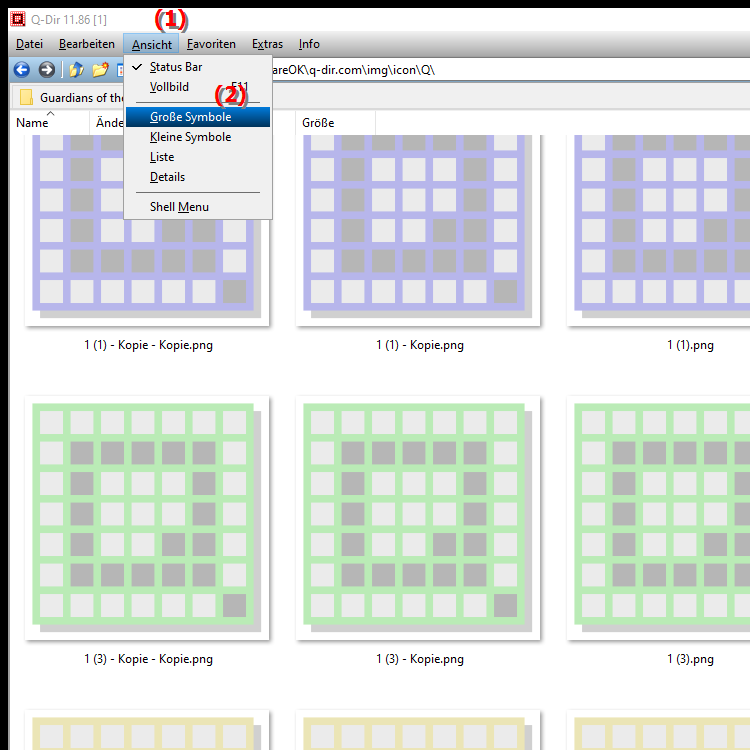Click file name 1 (3) - Kopie - Kopie.png
This screenshot has height=750, width=750.
click(148, 659)
